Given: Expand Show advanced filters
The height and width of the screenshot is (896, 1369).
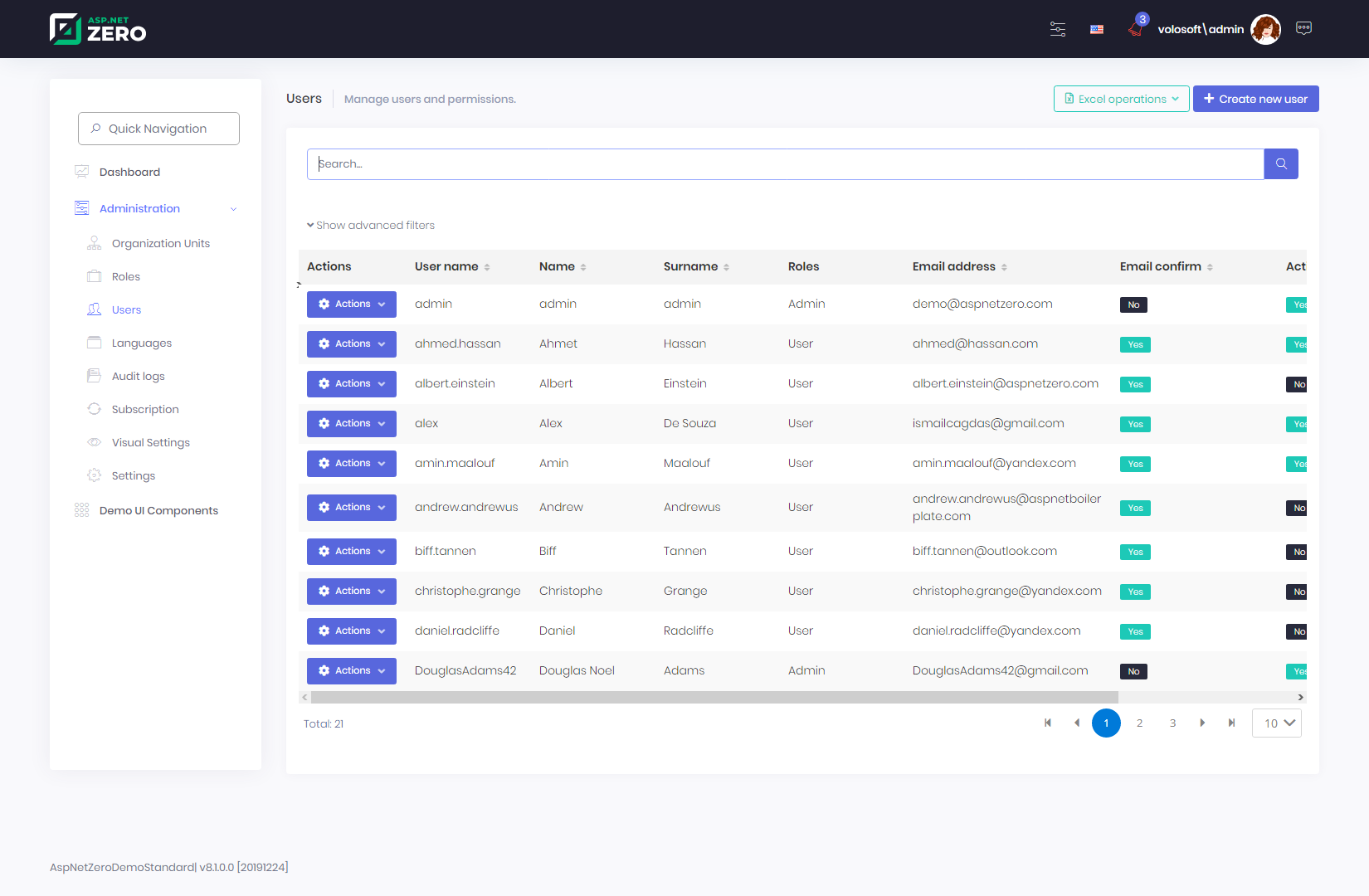Looking at the screenshot, I should click(x=371, y=225).
